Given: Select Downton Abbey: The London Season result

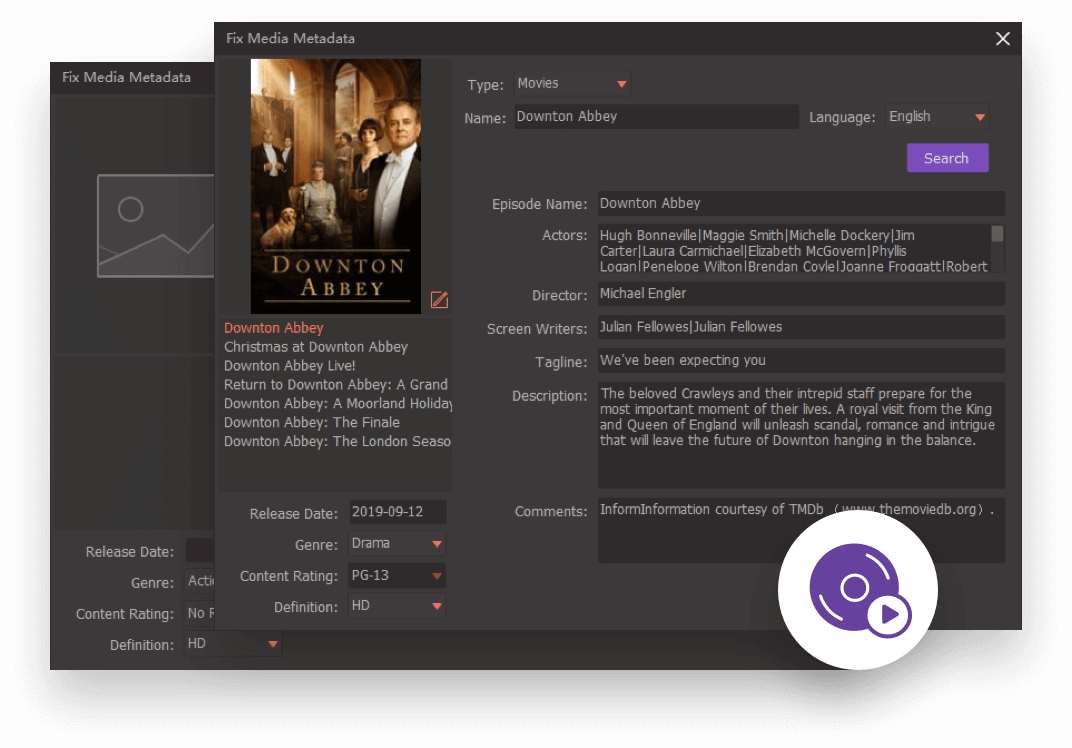Looking at the screenshot, I should 337,442.
